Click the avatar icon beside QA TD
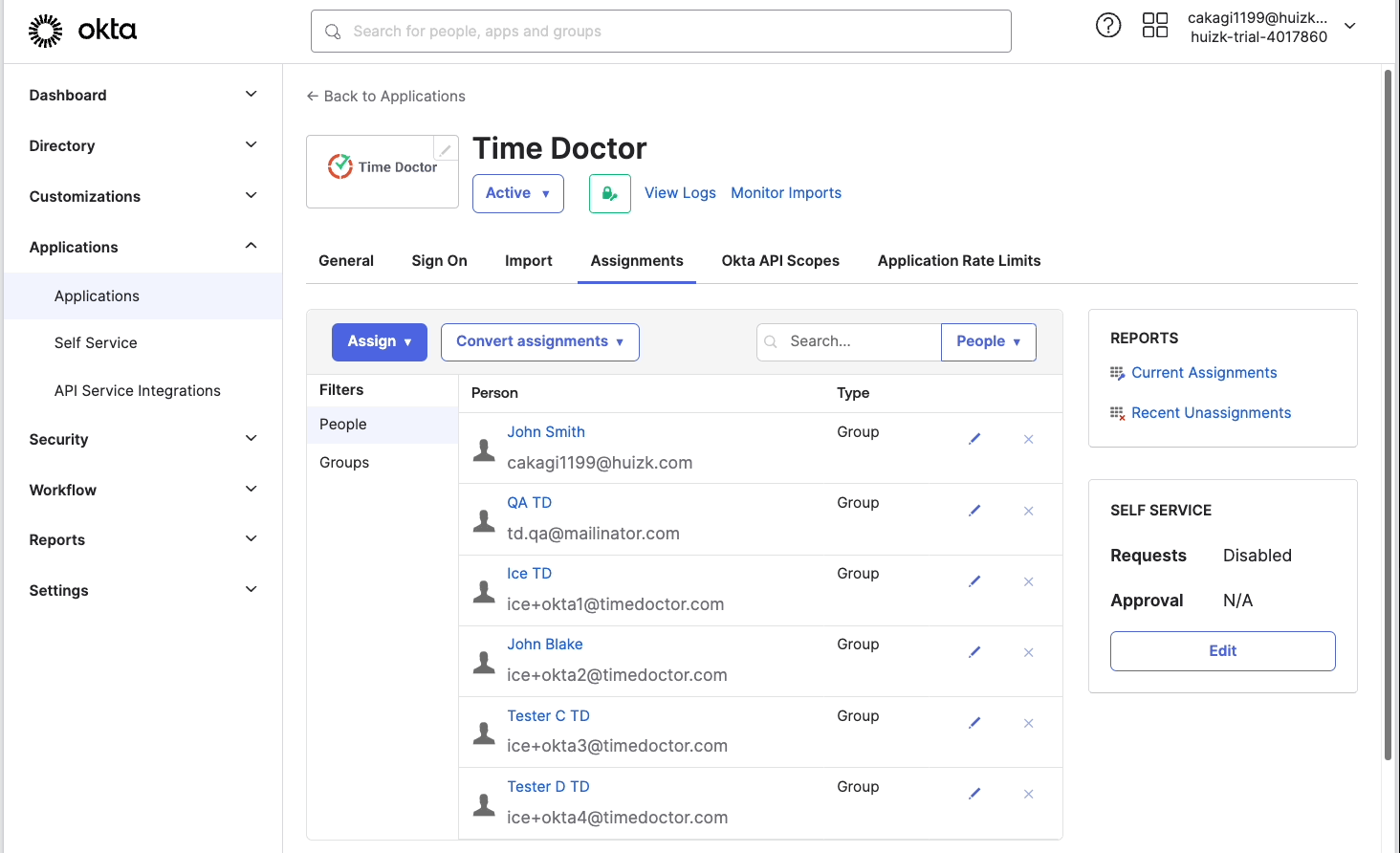 tap(485, 521)
